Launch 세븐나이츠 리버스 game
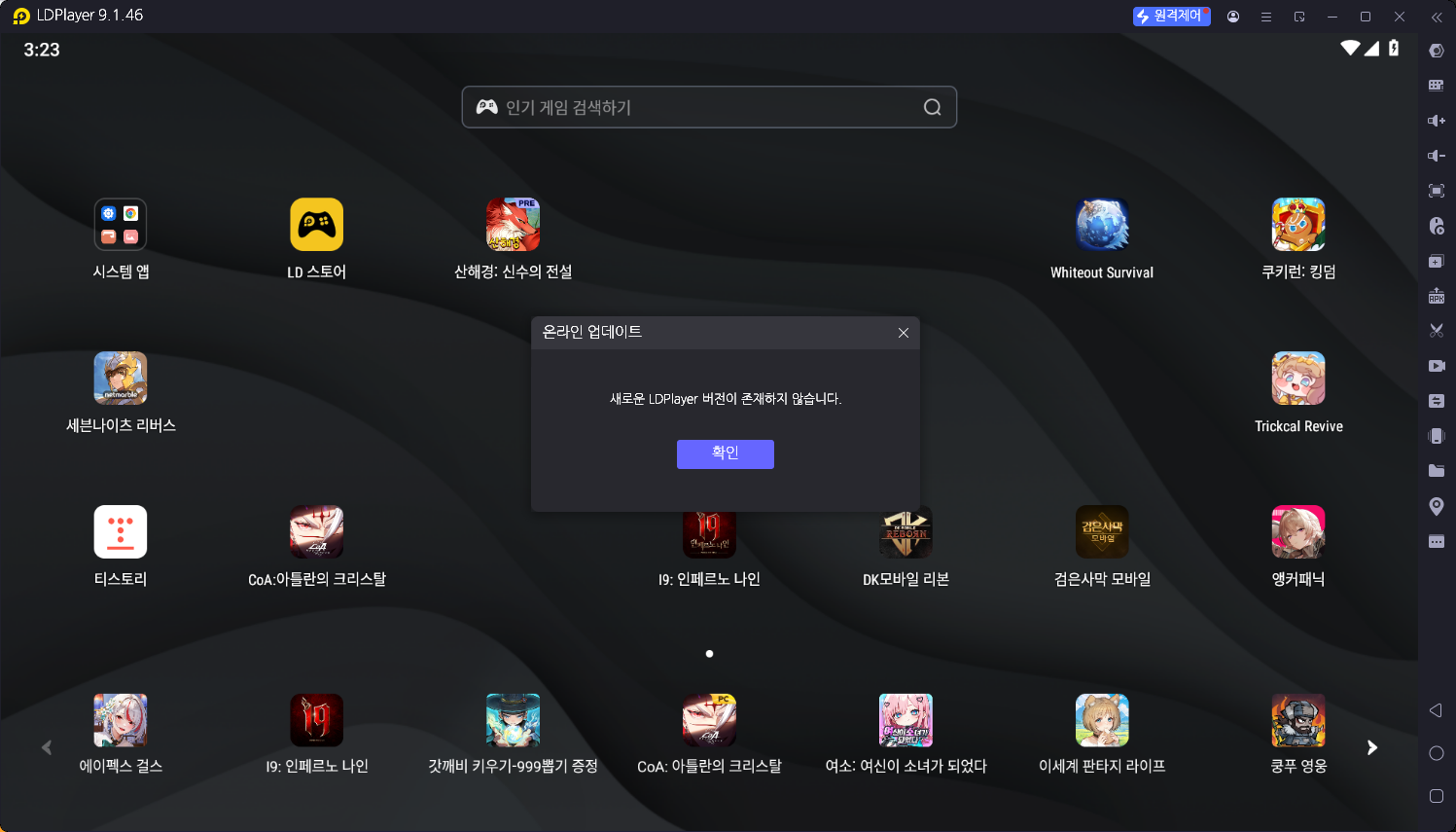The image size is (1456, 832). point(121,379)
